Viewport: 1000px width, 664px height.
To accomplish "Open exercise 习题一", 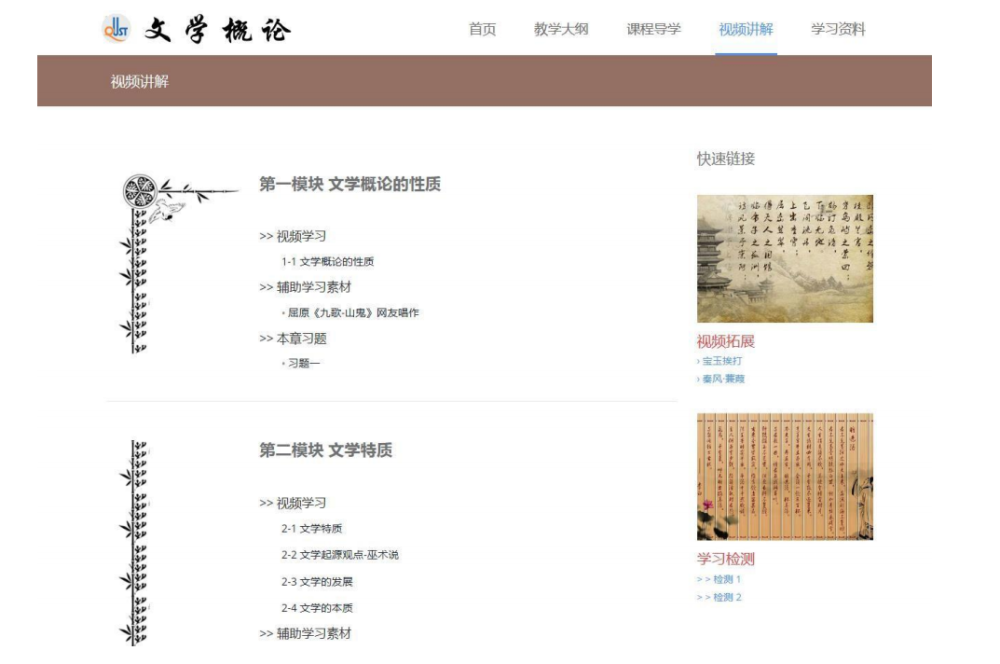I will click(x=304, y=363).
